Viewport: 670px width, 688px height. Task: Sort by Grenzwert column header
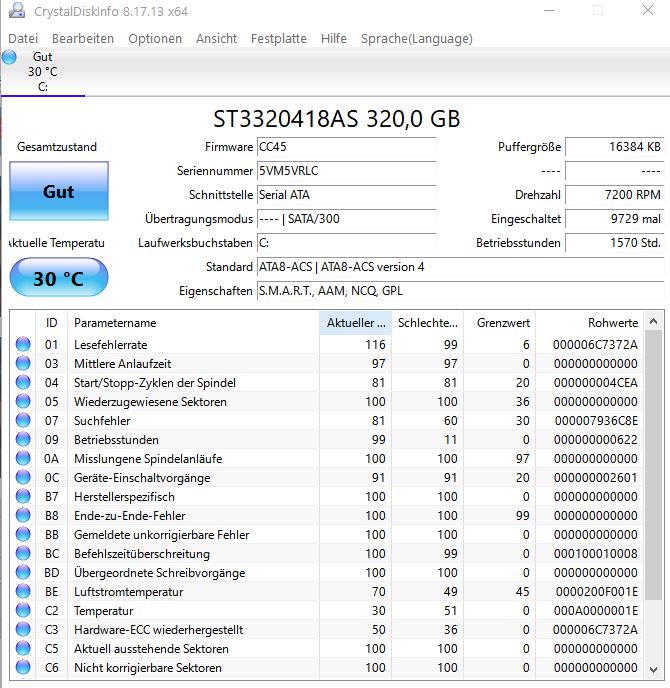[x=500, y=323]
